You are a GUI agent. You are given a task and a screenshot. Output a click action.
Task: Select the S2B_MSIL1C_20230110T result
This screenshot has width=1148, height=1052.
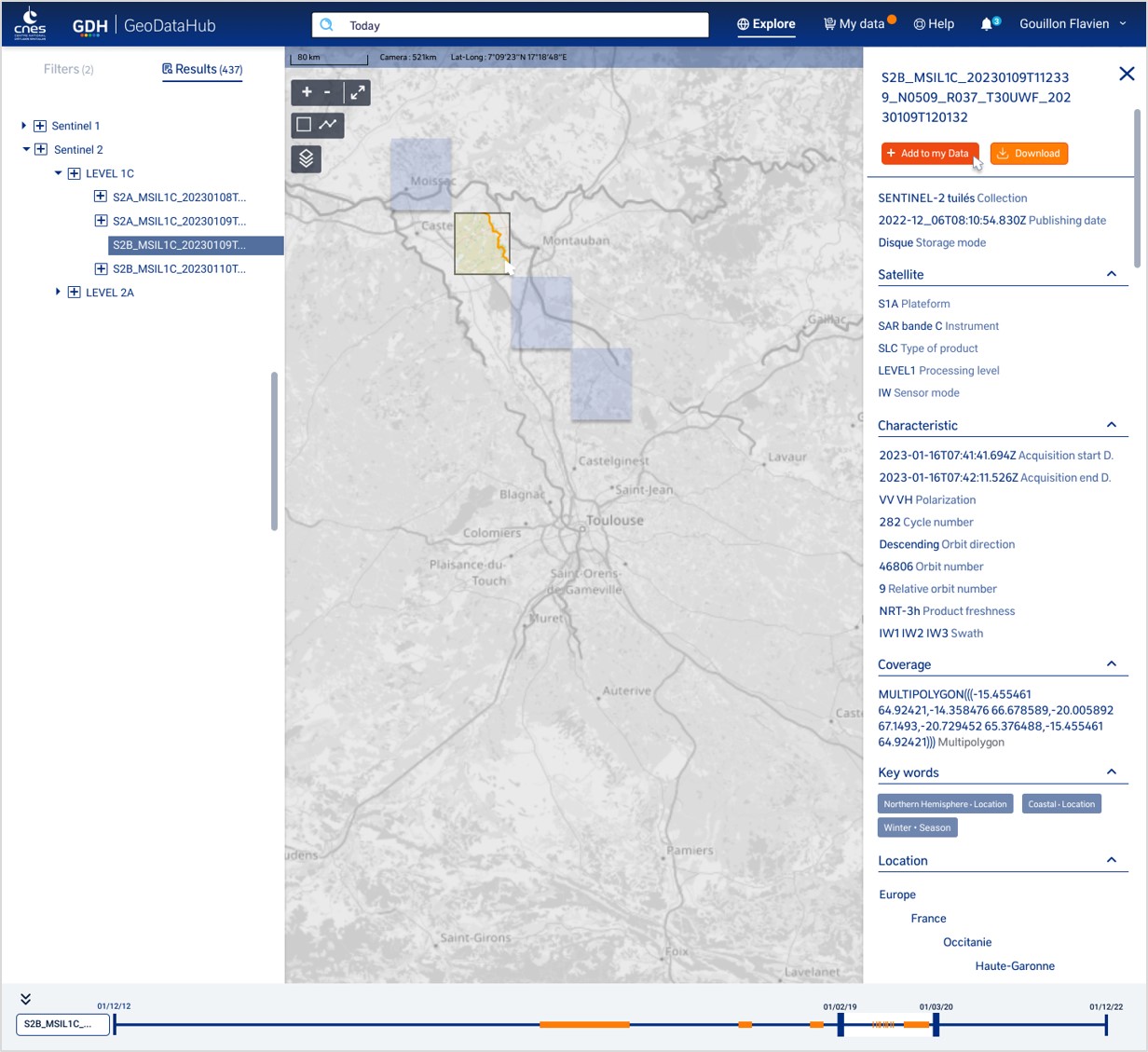coord(180,268)
